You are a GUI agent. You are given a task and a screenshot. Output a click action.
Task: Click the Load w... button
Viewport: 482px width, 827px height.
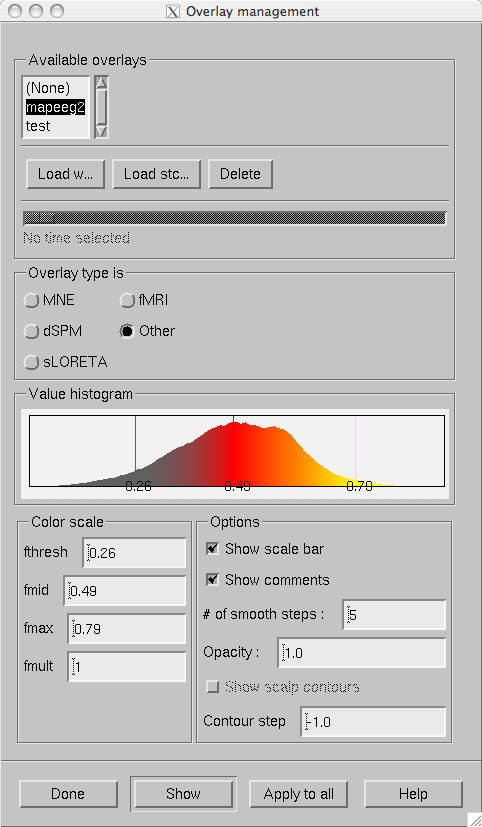pos(65,174)
